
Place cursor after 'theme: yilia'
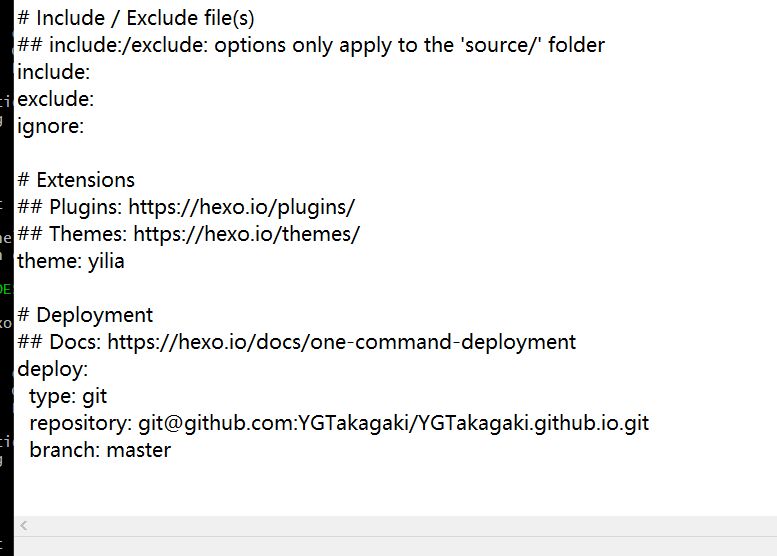tap(125, 261)
